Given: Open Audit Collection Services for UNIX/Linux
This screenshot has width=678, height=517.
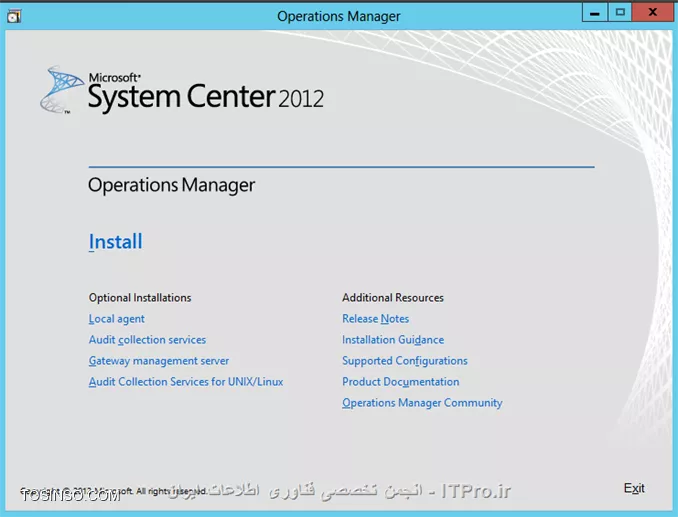Looking at the screenshot, I should (186, 382).
